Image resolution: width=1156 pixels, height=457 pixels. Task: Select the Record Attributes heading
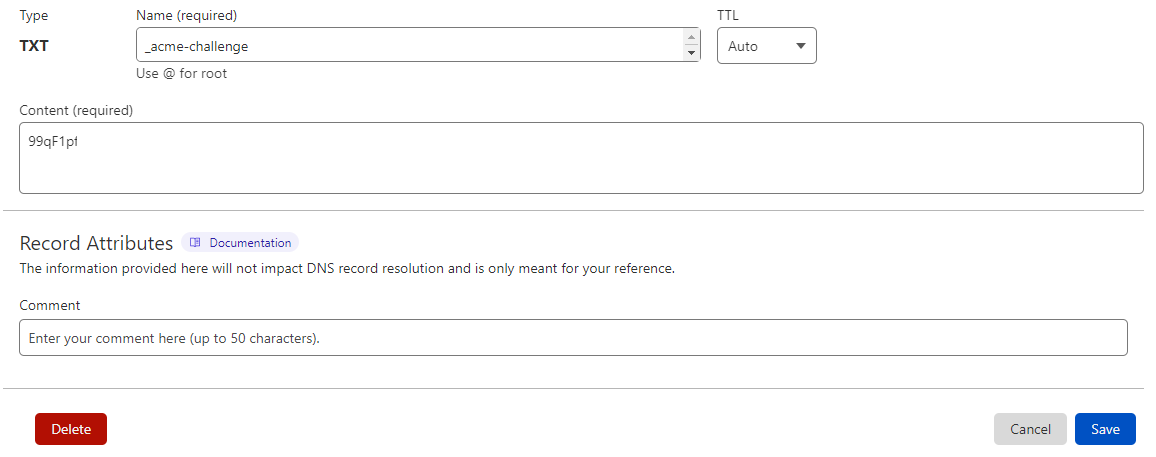click(96, 243)
